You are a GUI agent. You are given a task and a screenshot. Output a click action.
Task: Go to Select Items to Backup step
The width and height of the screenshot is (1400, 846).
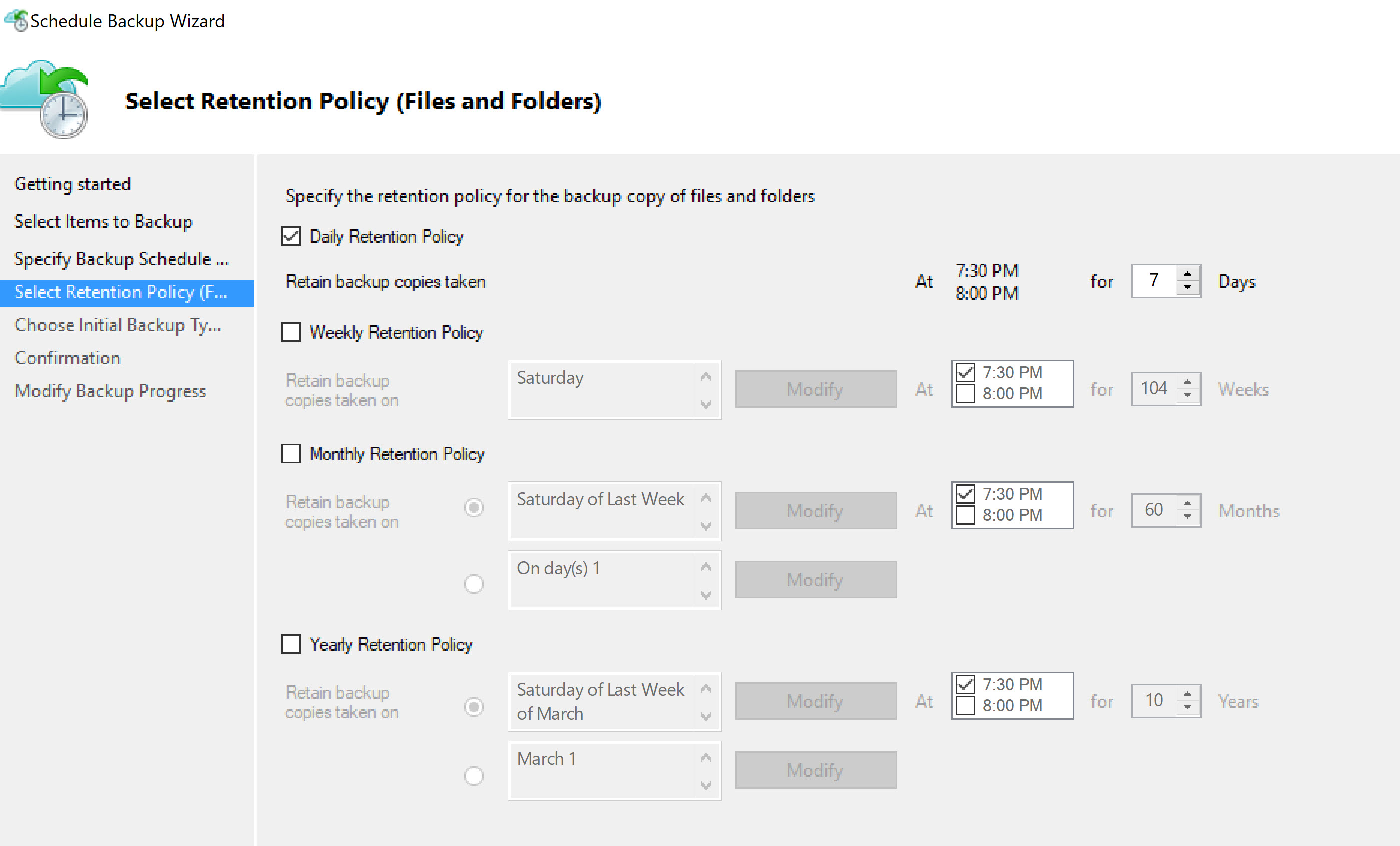(103, 221)
